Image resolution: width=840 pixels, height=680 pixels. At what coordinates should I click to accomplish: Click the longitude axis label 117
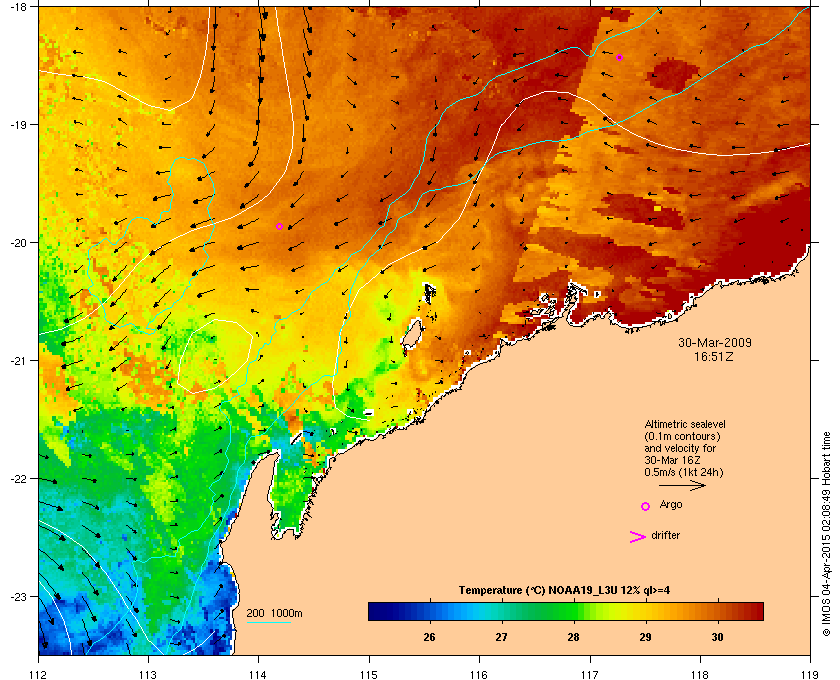(x=590, y=675)
